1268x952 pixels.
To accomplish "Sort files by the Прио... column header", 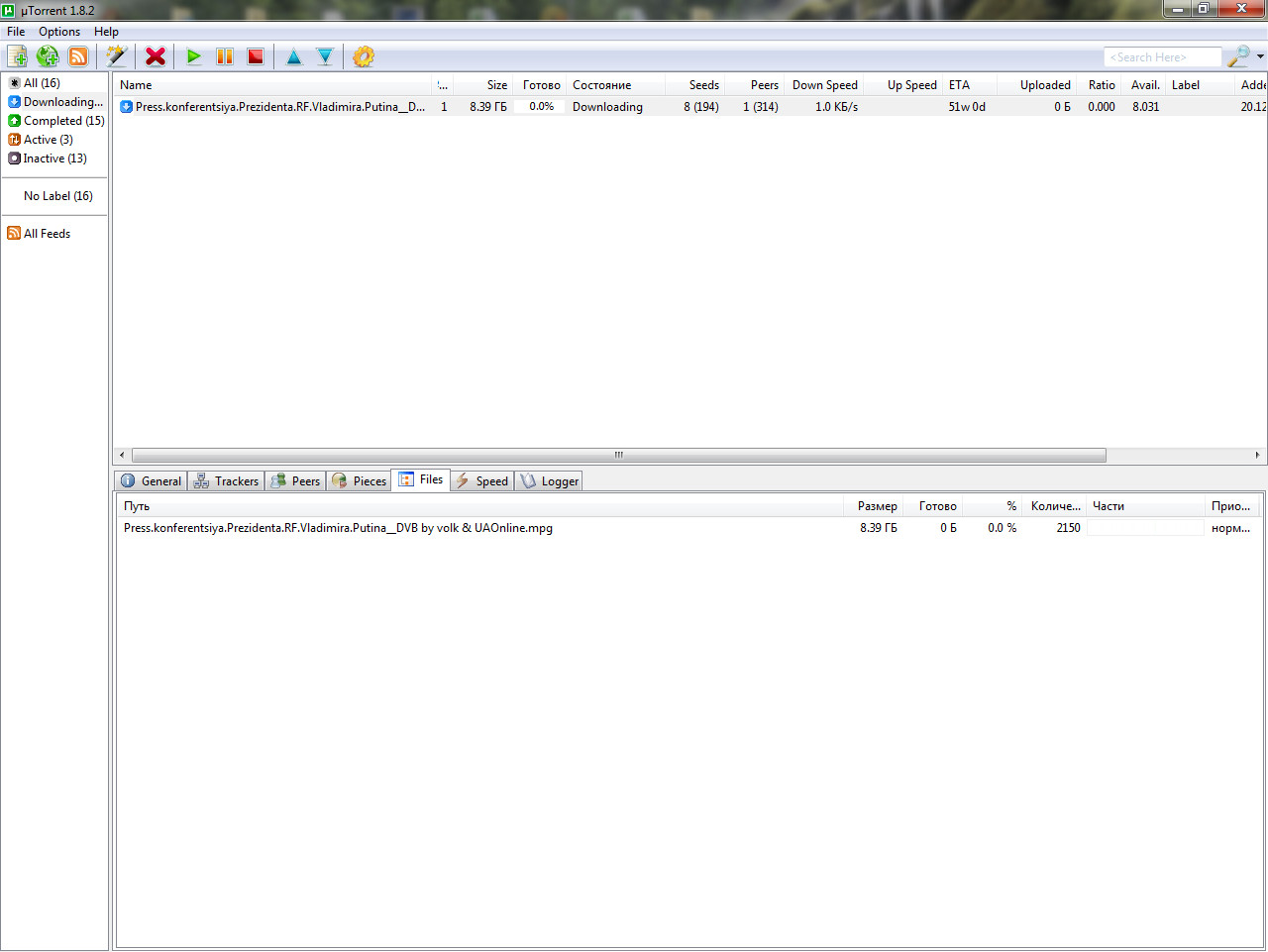I will coord(1233,506).
